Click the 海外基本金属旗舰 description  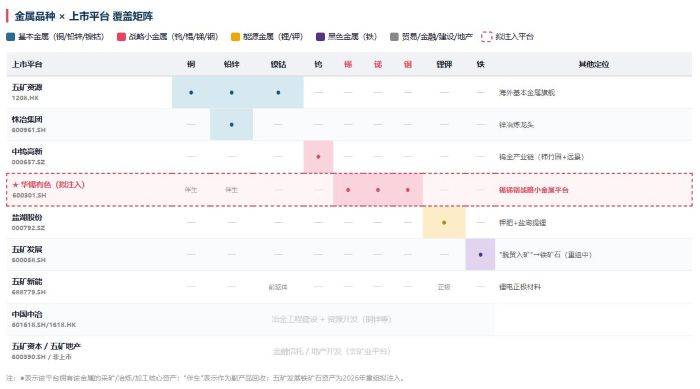[x=527, y=92]
